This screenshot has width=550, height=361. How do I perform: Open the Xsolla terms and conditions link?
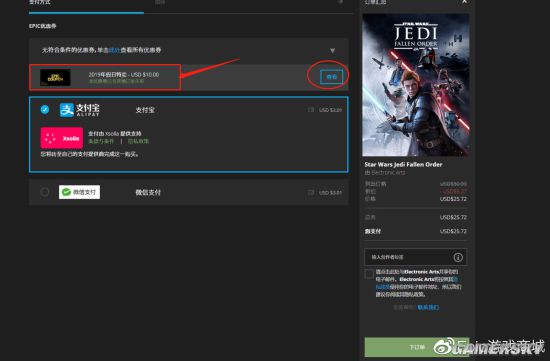(101, 141)
